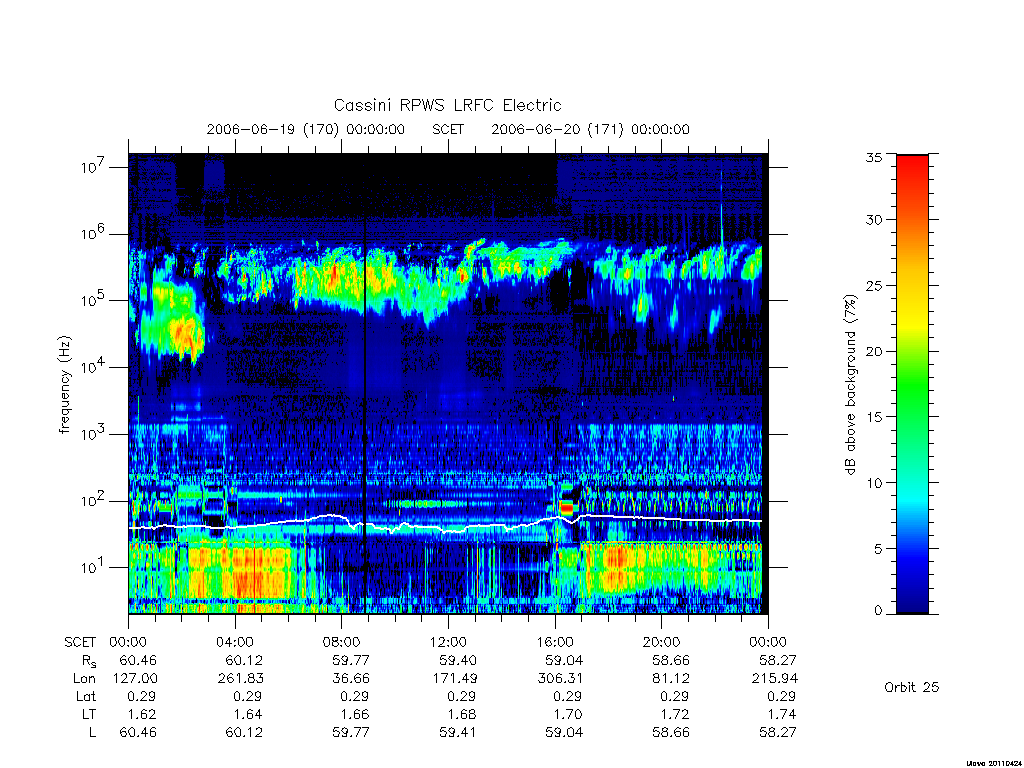Click the 10^4 frequency tick label
The image size is (1024, 768).
pos(95,366)
